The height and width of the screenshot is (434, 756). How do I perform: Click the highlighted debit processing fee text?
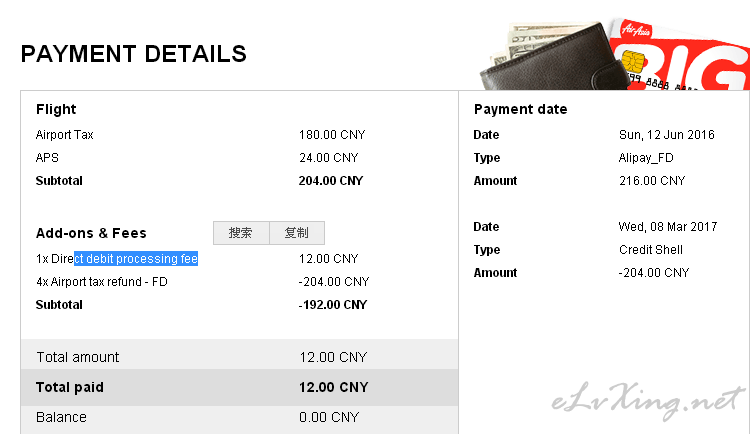pos(136,259)
